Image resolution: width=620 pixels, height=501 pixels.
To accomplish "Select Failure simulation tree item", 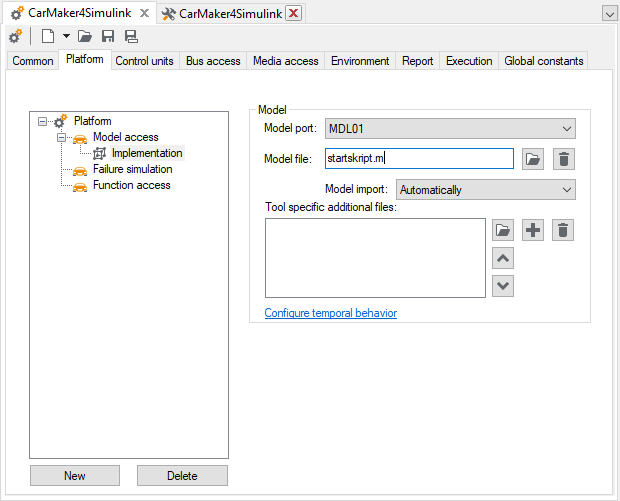I will [132, 169].
